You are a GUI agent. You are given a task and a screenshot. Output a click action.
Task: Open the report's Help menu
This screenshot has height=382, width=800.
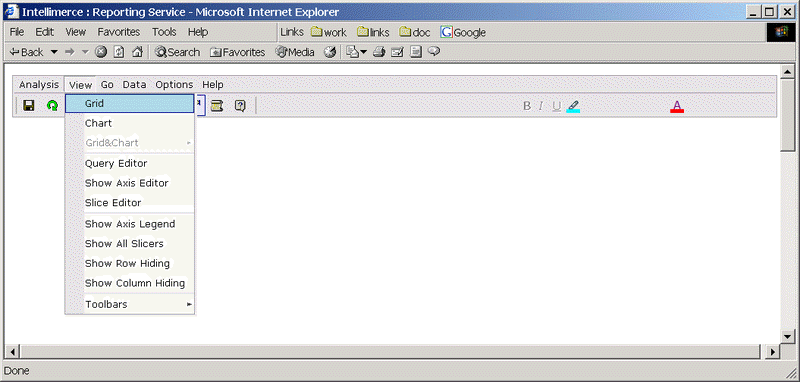pyautogui.click(x=213, y=85)
